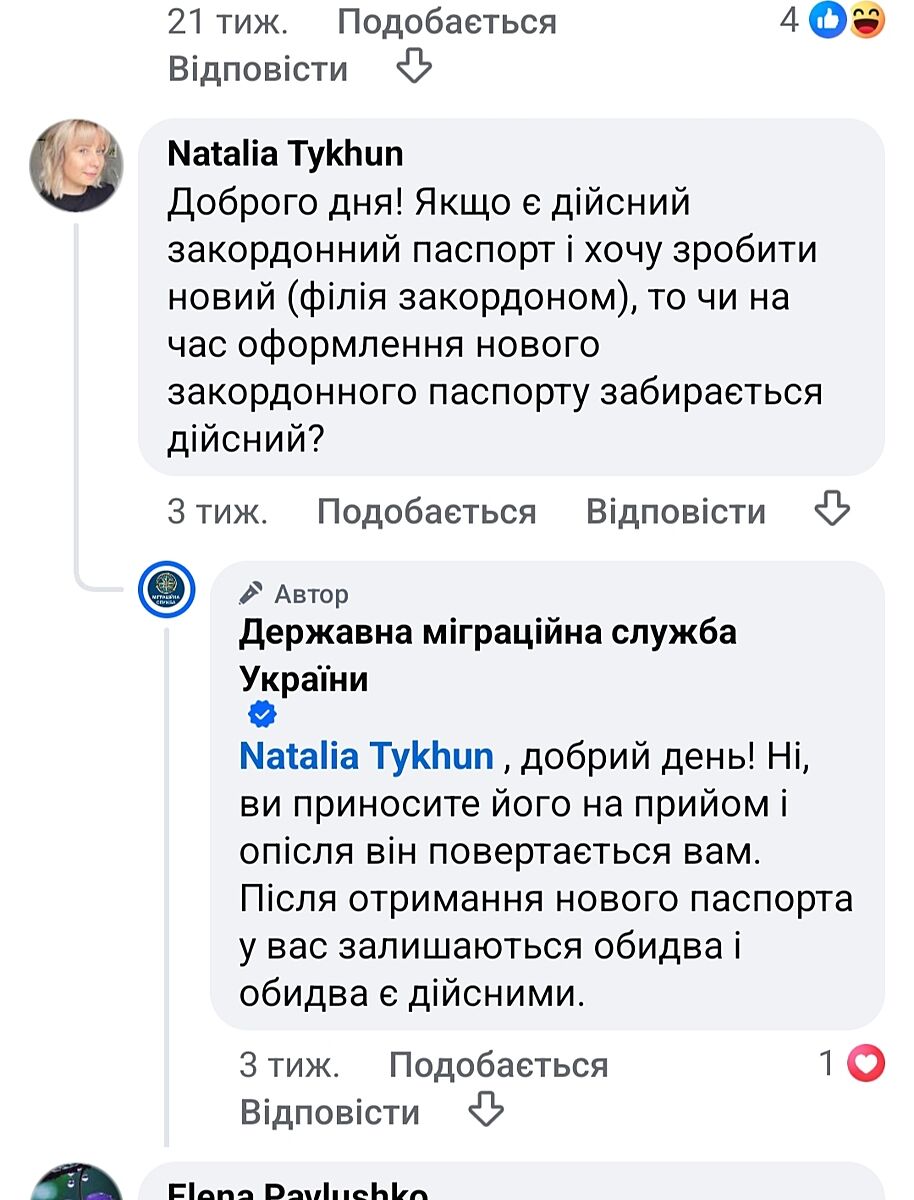Toggle Подобається on the migration service reply
Viewport: 914px width, 1200px height.
pos(498,1065)
